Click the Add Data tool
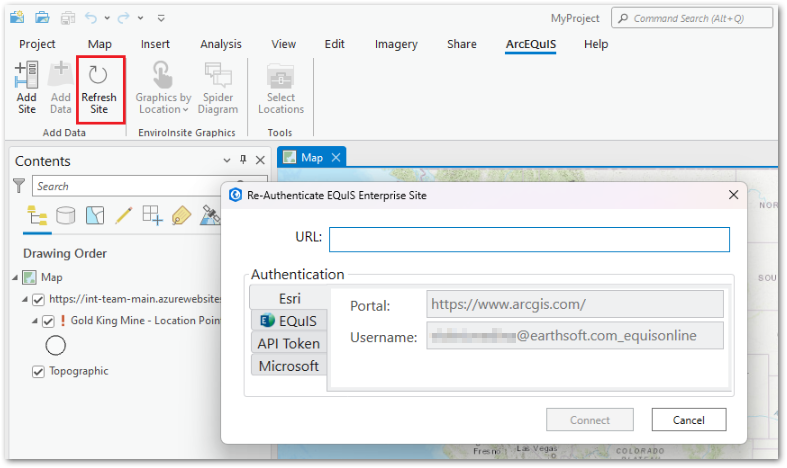Screen dimensions: 787x468 (x=61, y=88)
